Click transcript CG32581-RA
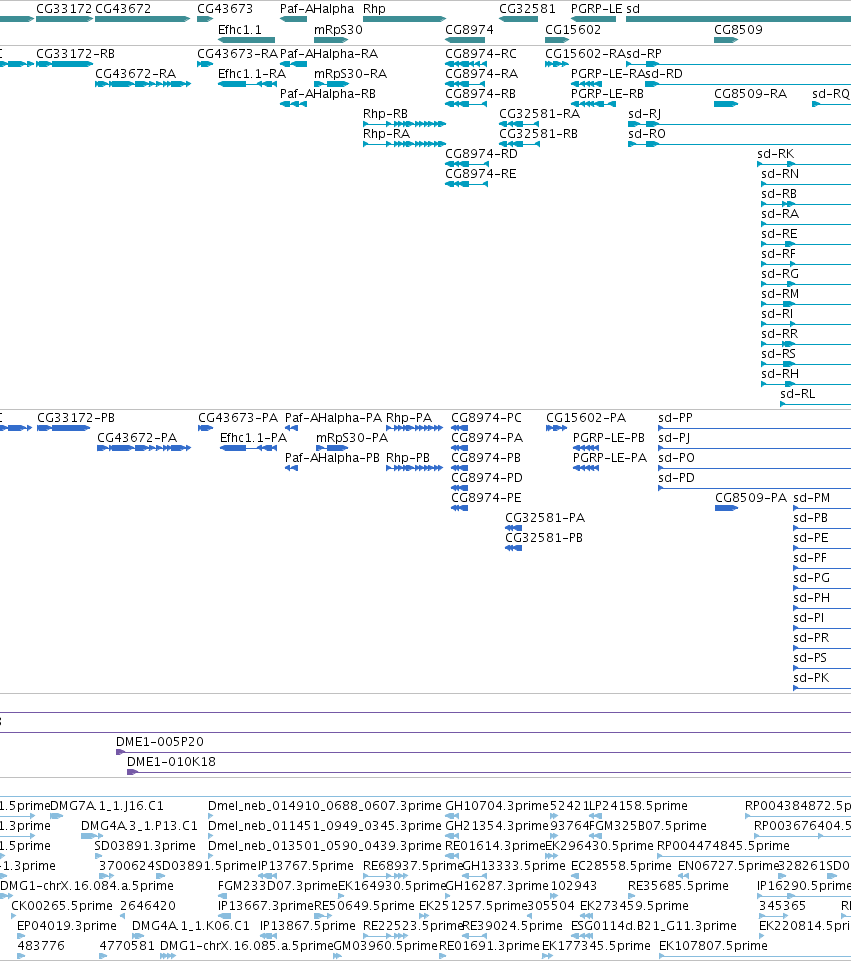This screenshot has height=961, width=851. [539, 114]
